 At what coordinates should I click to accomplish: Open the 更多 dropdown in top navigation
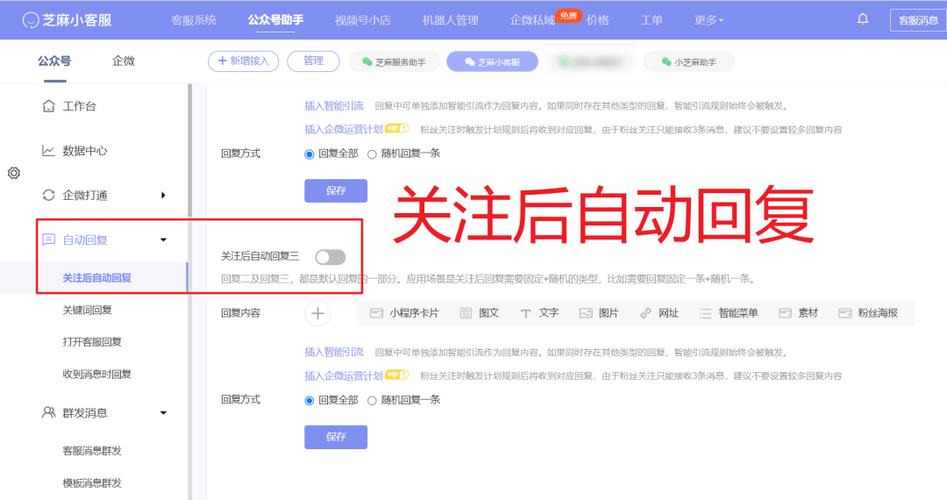point(708,20)
